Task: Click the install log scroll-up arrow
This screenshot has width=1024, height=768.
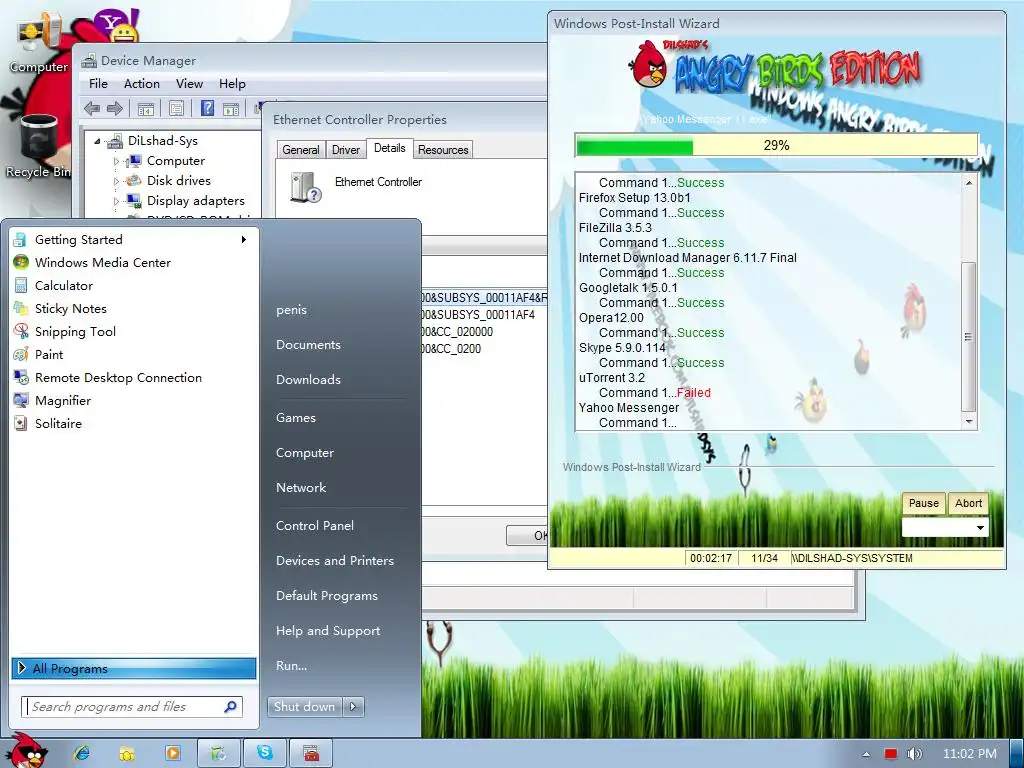Action: click(968, 182)
